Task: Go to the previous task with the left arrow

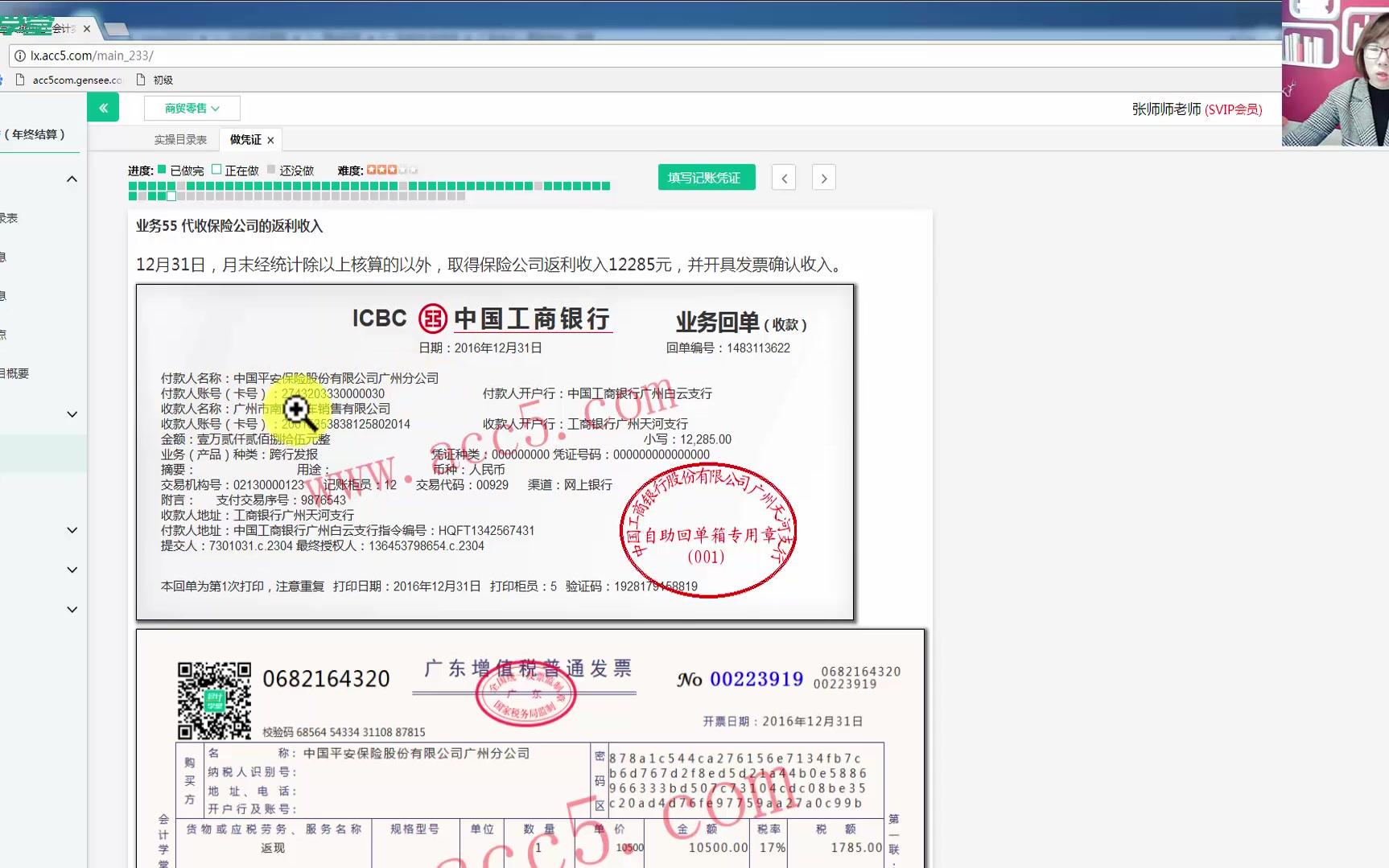Action: pos(784,178)
